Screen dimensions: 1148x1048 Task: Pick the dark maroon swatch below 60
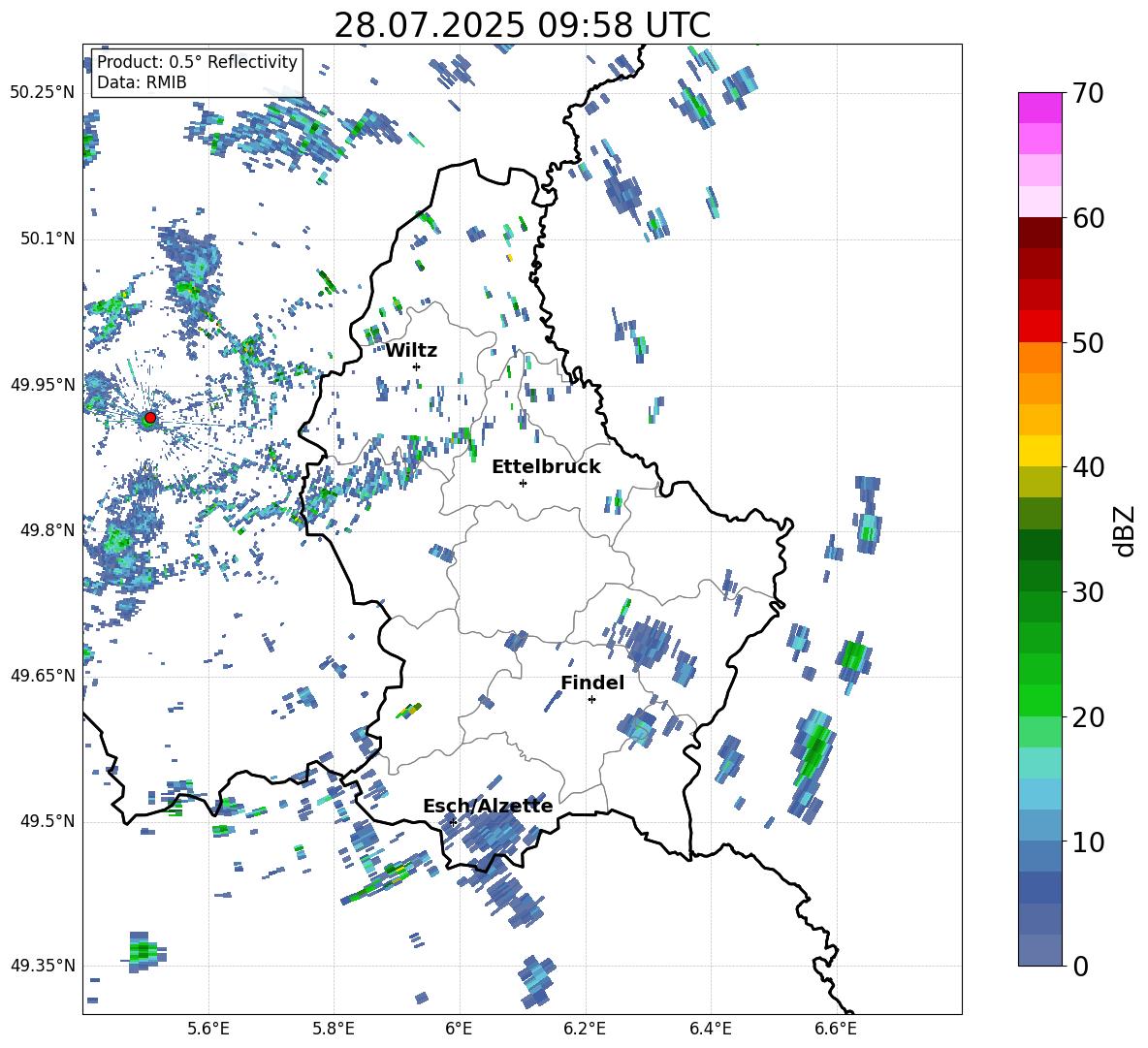1039,233
